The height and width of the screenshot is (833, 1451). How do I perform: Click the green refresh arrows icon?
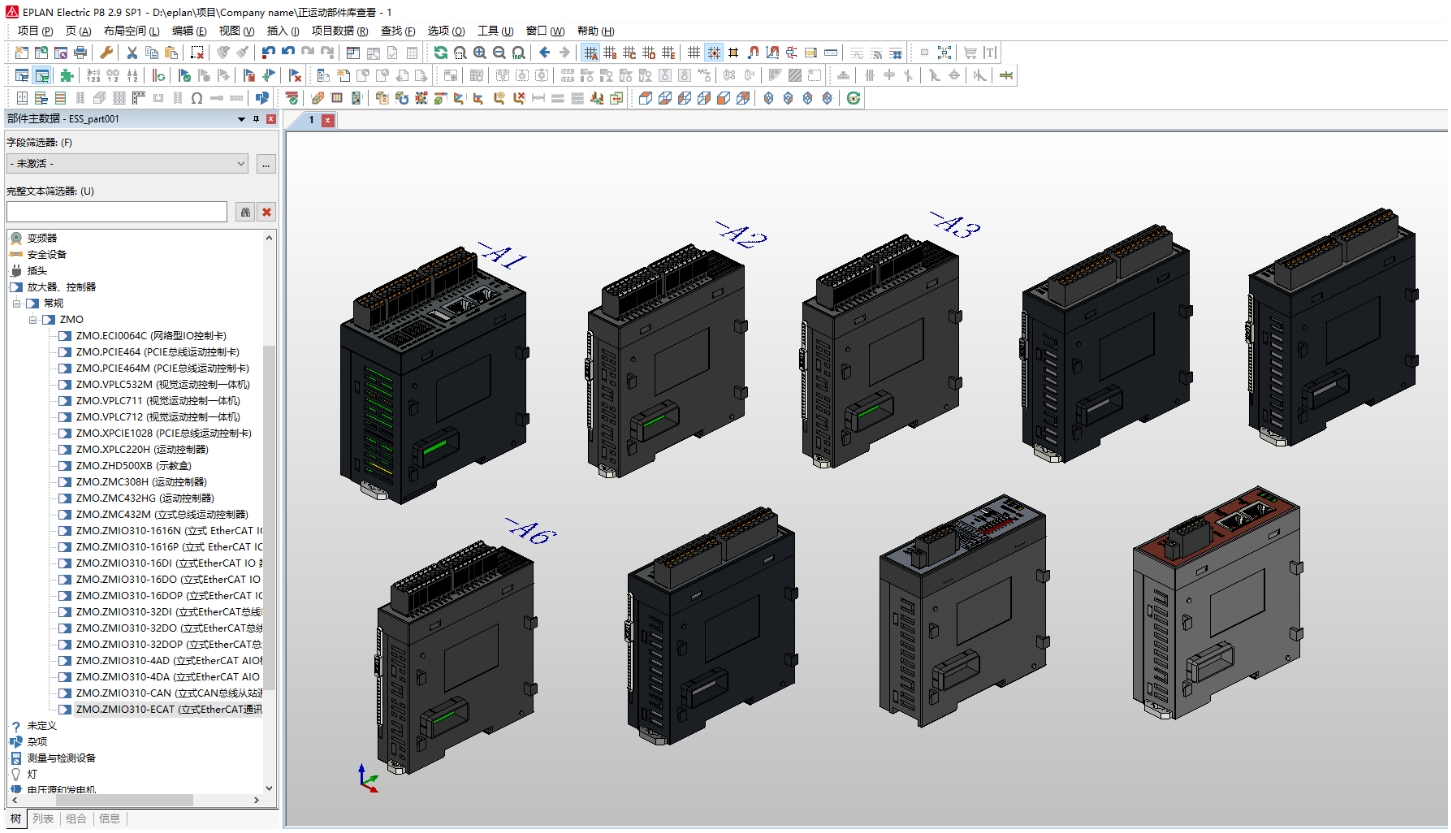click(441, 52)
